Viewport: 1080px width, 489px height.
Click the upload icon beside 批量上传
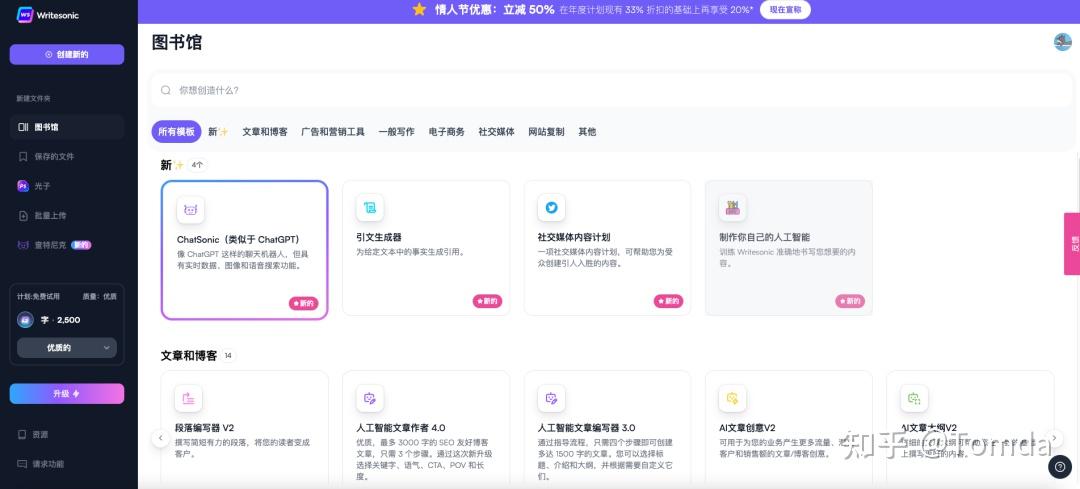(x=23, y=216)
